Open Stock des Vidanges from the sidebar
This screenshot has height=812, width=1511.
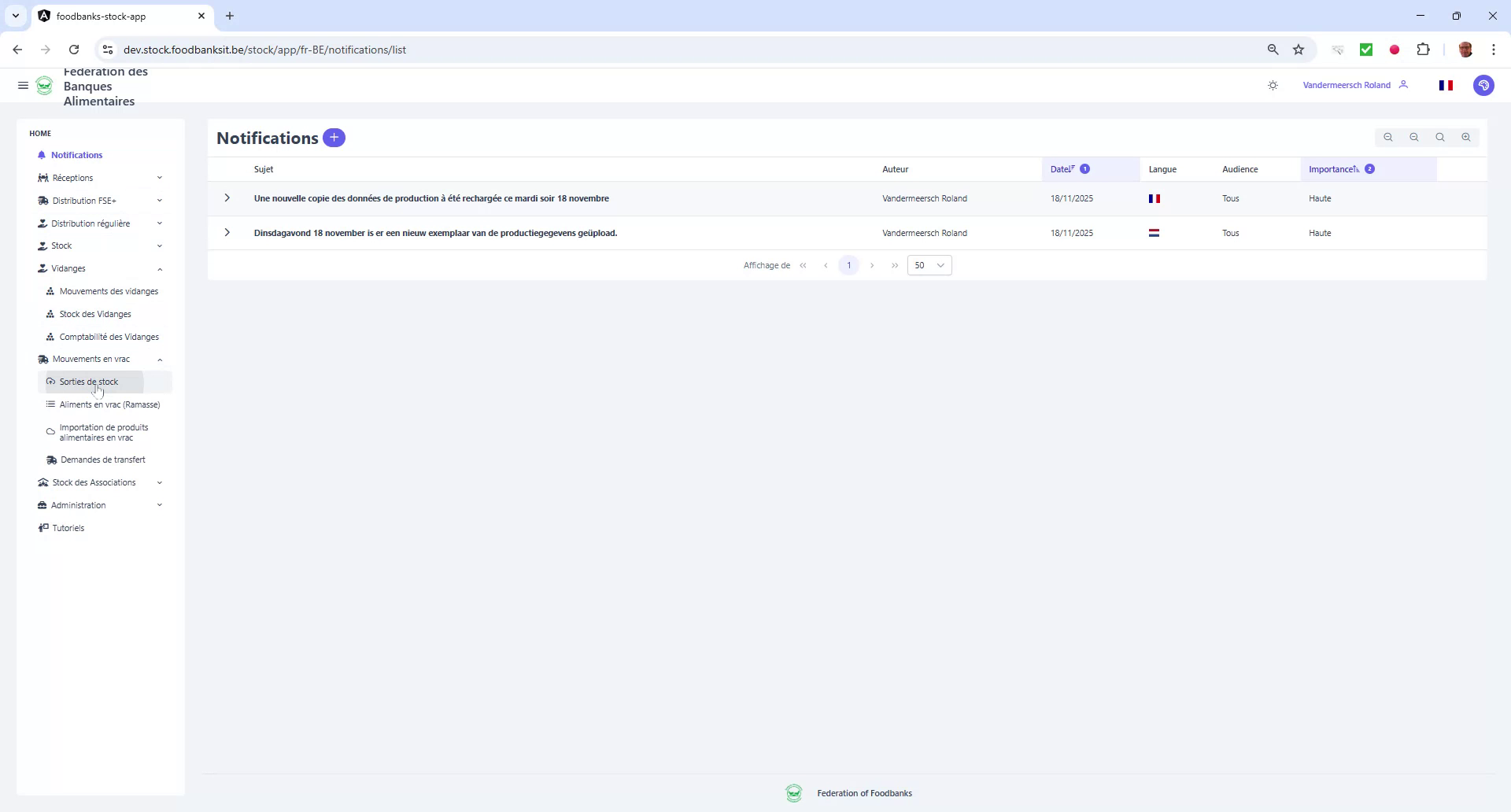tap(95, 313)
